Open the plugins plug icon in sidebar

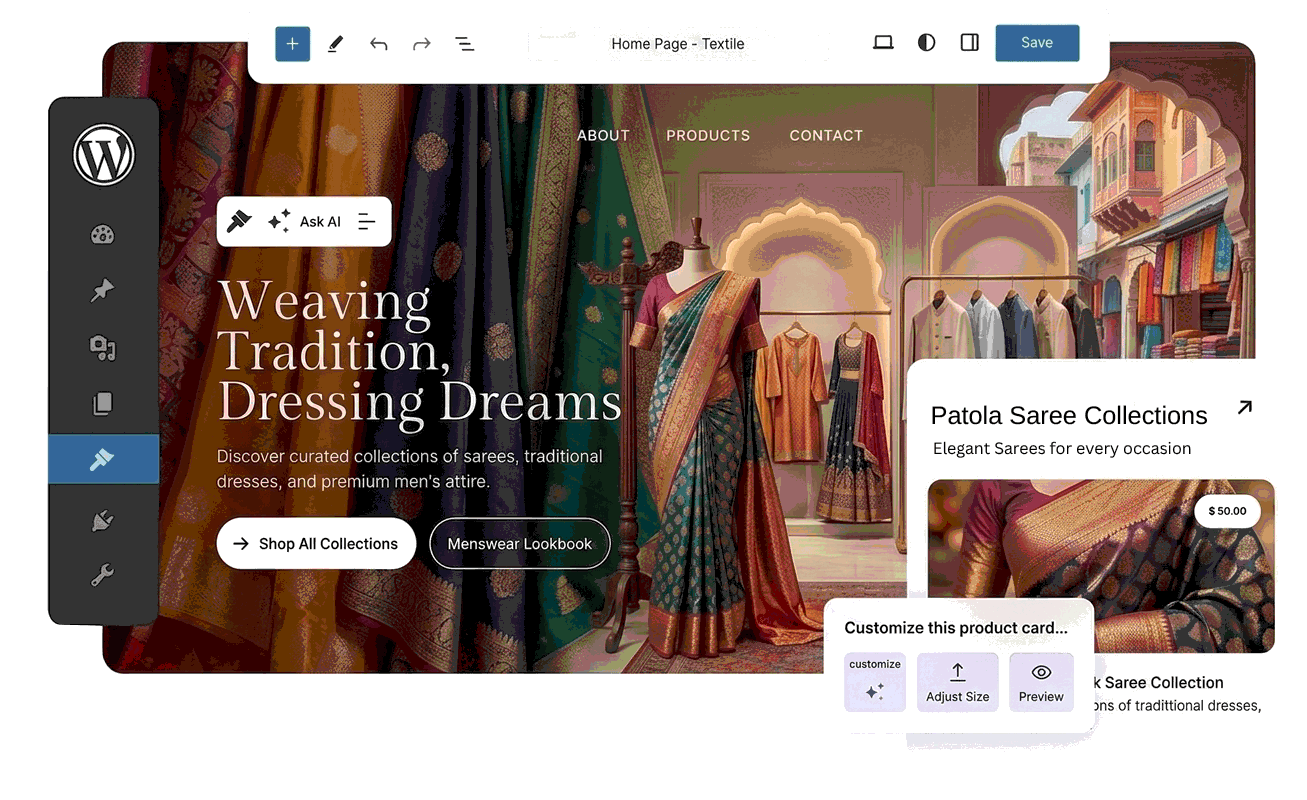(x=102, y=520)
